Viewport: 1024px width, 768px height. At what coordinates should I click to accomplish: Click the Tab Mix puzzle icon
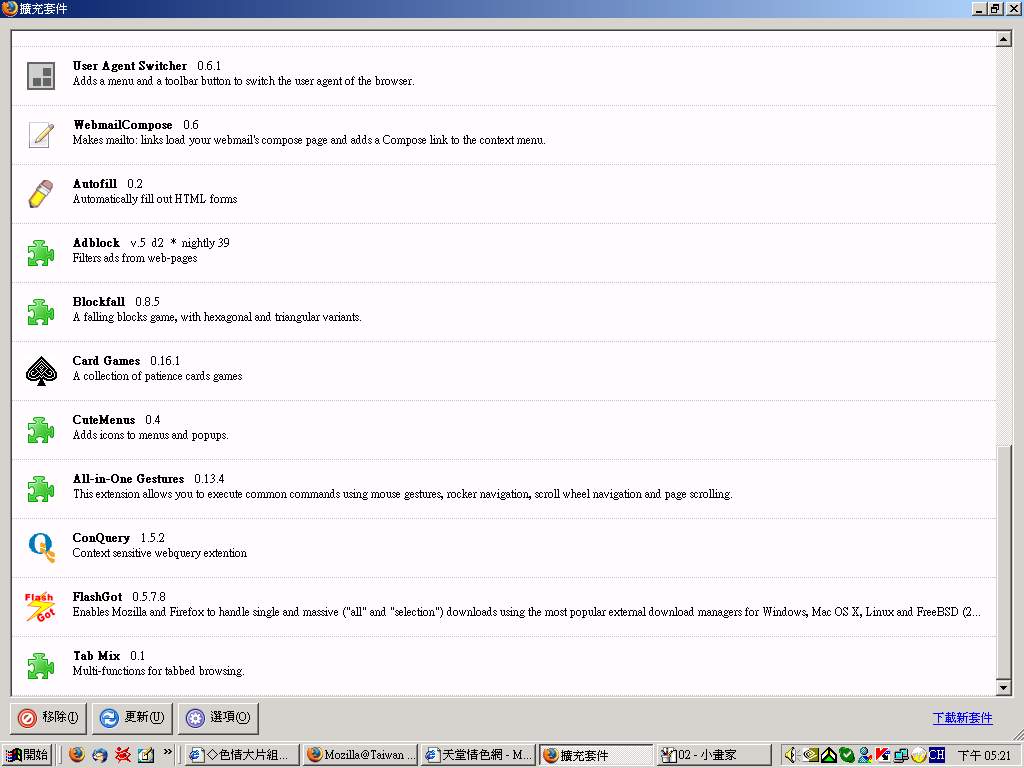coord(40,665)
